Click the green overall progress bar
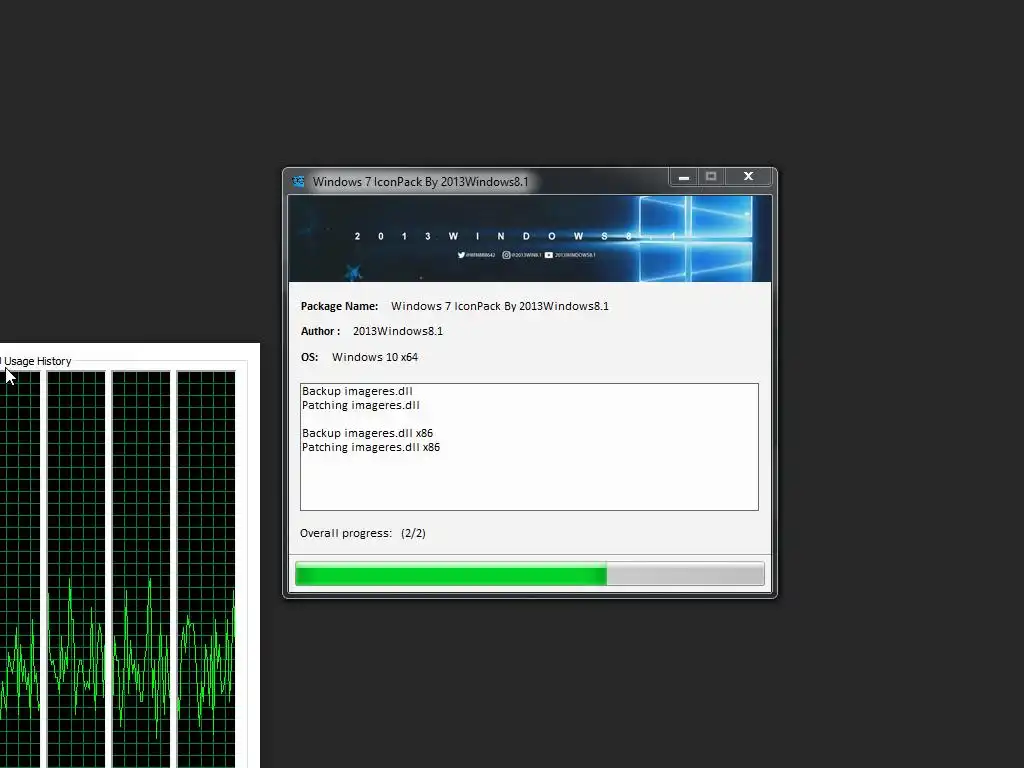The image size is (1024, 768). click(x=530, y=575)
